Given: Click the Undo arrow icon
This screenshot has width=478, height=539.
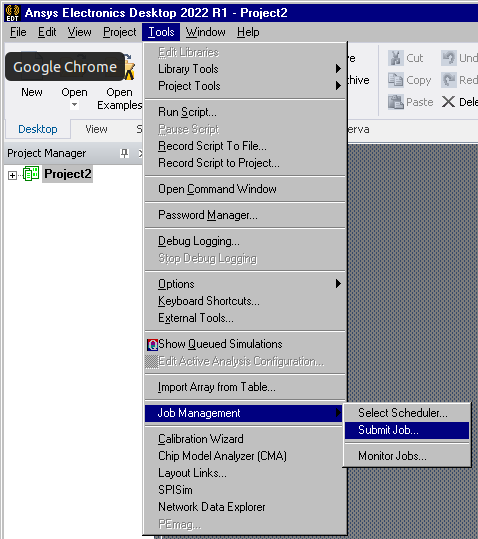Looking at the screenshot, I should coord(449,58).
